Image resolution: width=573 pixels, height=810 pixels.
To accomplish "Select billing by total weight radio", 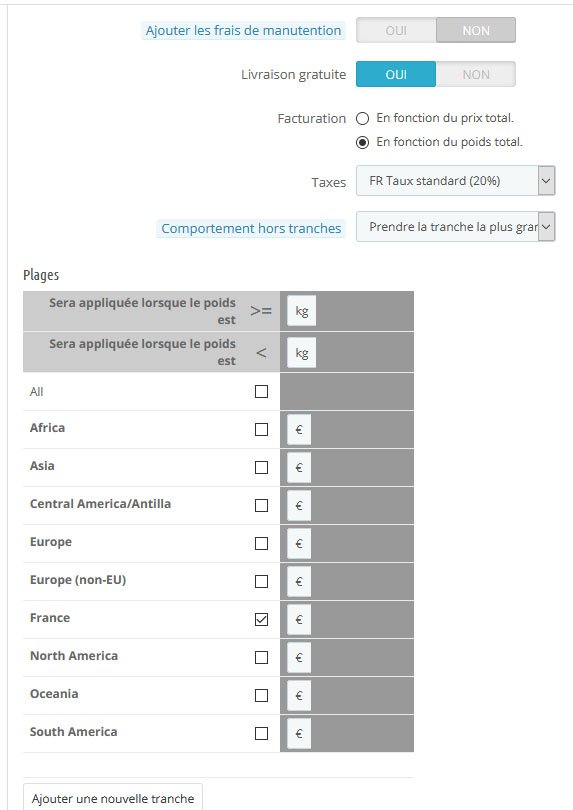I will point(363,143).
